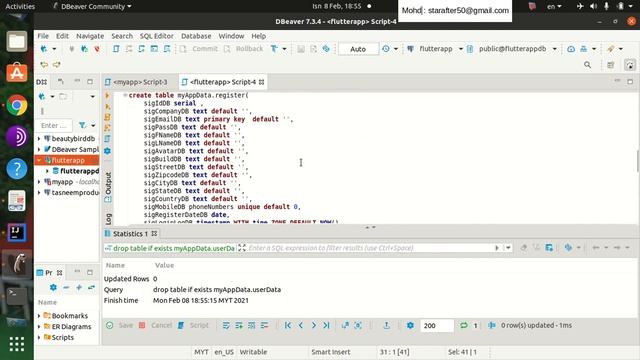
Task: Expand the ER Diagrams folder
Action: [39, 327]
